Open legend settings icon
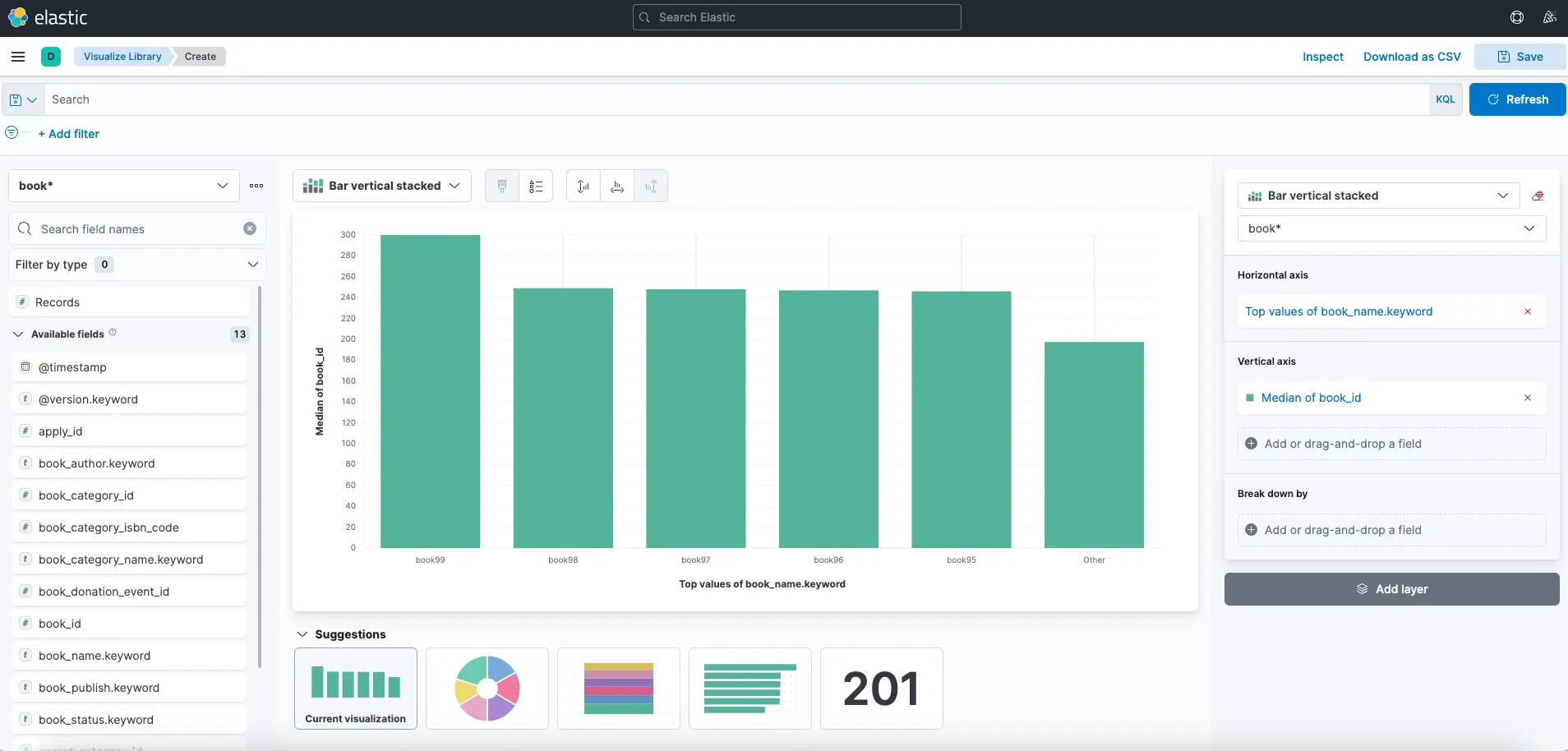This screenshot has width=1568, height=751. pos(536,186)
